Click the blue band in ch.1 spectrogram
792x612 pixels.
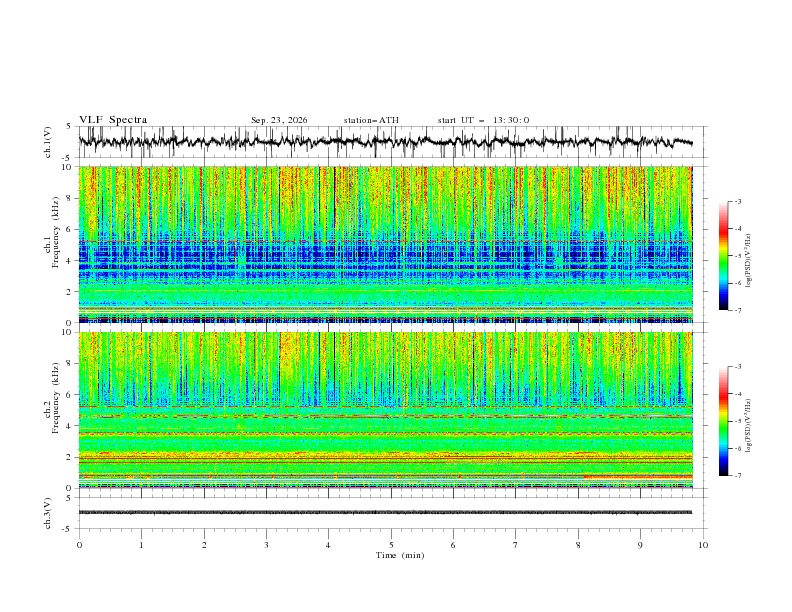[x=385, y=257]
